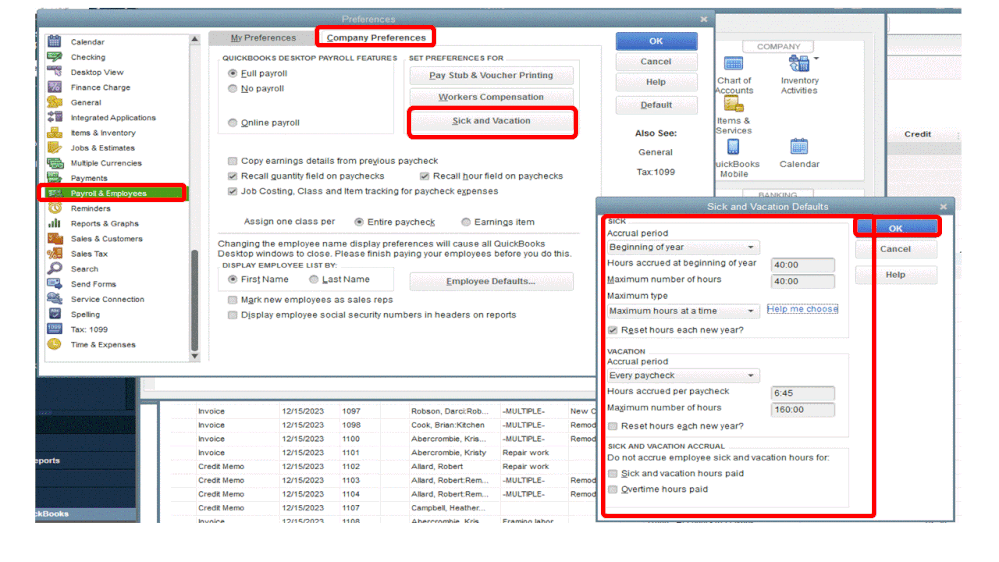Toggle sick Reset hours each new year checkbox
This screenshot has height=562, width=999.
tap(613, 330)
